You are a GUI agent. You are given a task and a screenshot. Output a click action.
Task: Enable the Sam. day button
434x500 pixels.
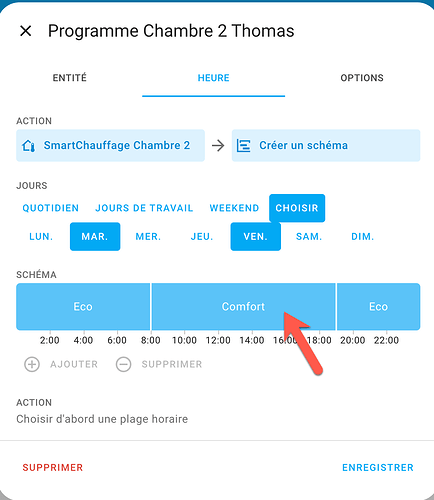click(309, 236)
